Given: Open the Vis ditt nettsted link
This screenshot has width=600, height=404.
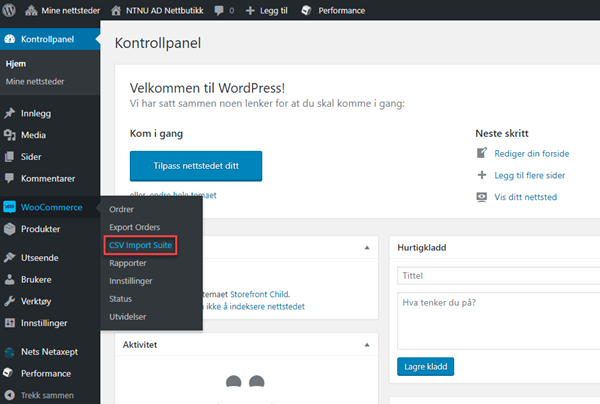Looking at the screenshot, I should (525, 197).
